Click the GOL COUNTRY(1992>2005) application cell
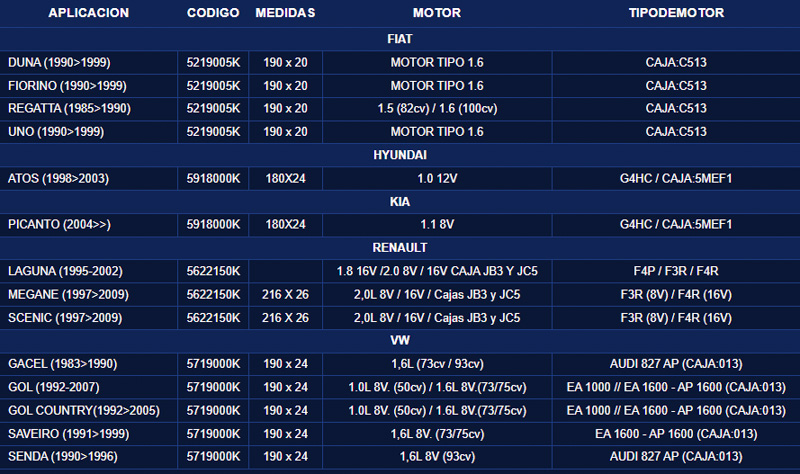Viewport: 800px width, 474px height. (x=84, y=410)
